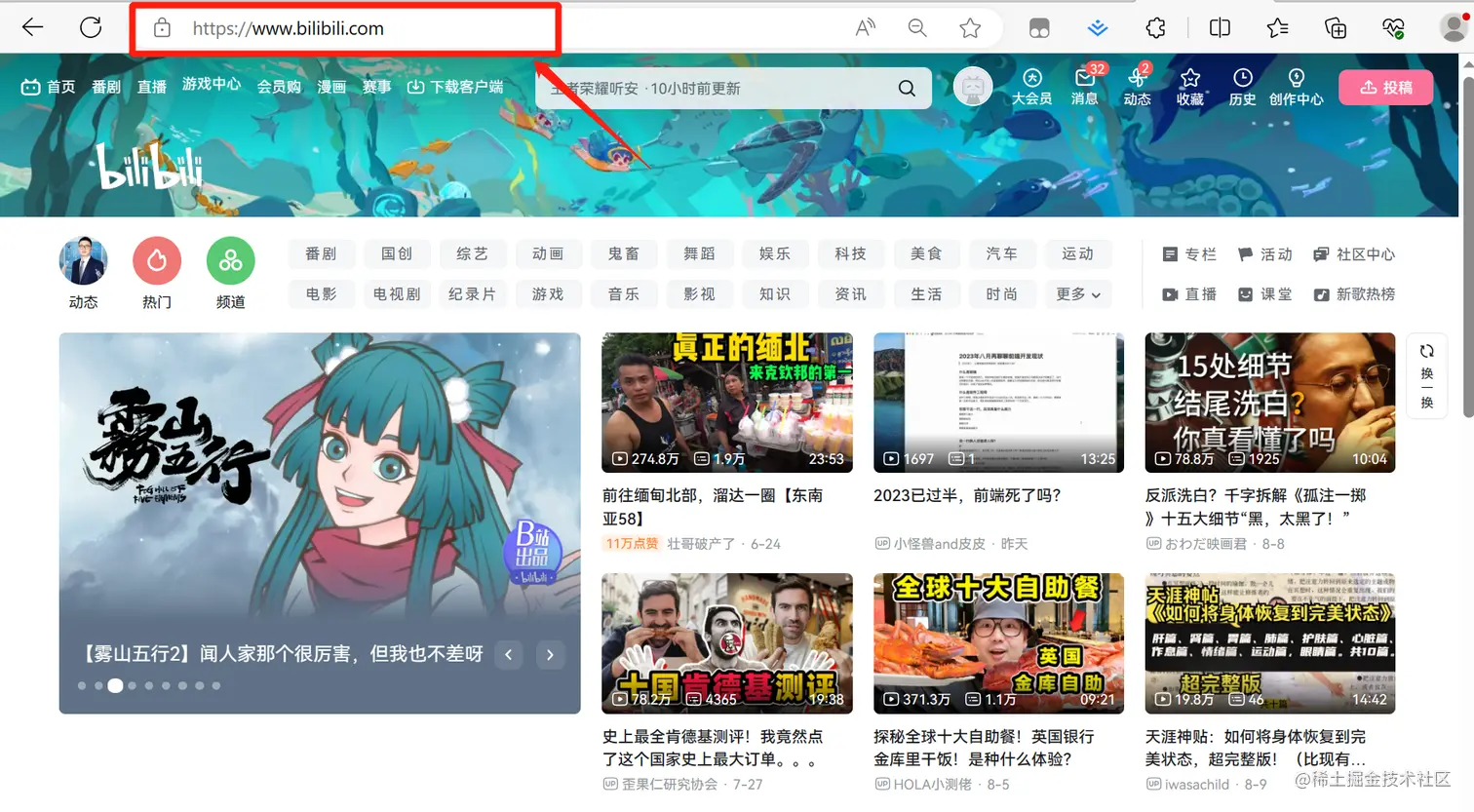The height and width of the screenshot is (812, 1474).
Task: Click the zoom magnifier icon in address bar
Action: tap(917, 28)
